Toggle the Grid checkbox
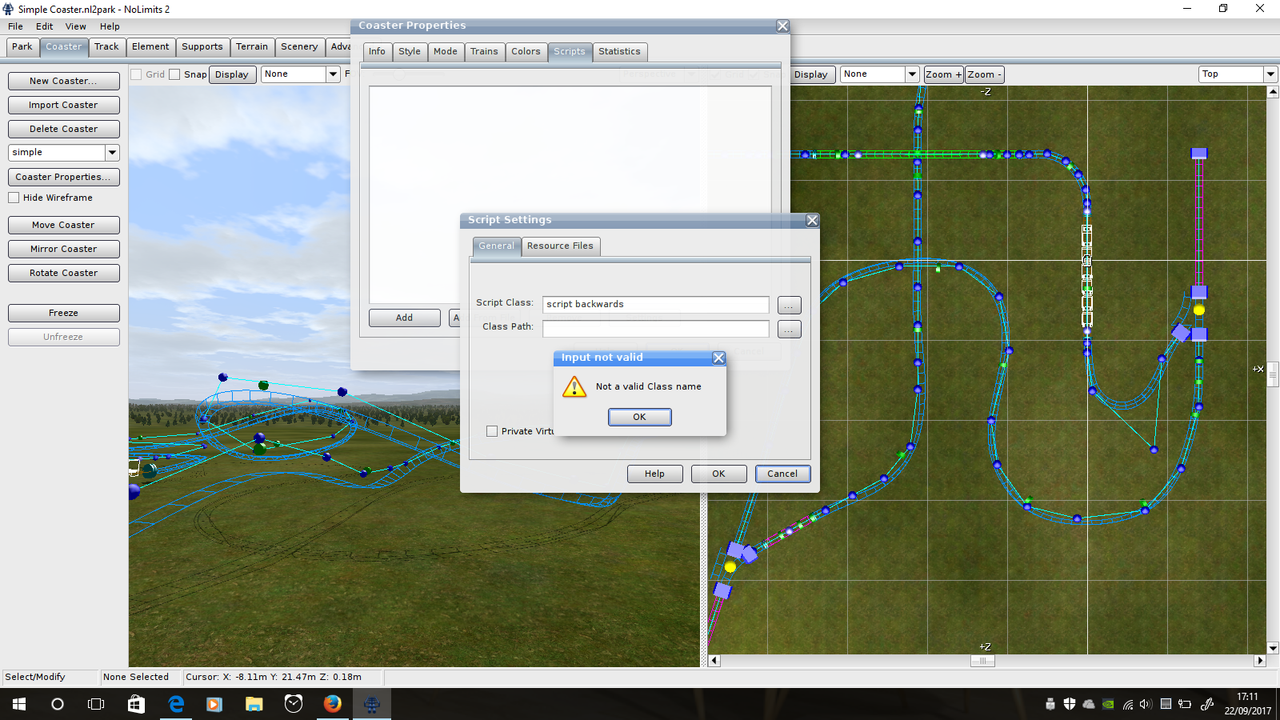 pos(137,74)
